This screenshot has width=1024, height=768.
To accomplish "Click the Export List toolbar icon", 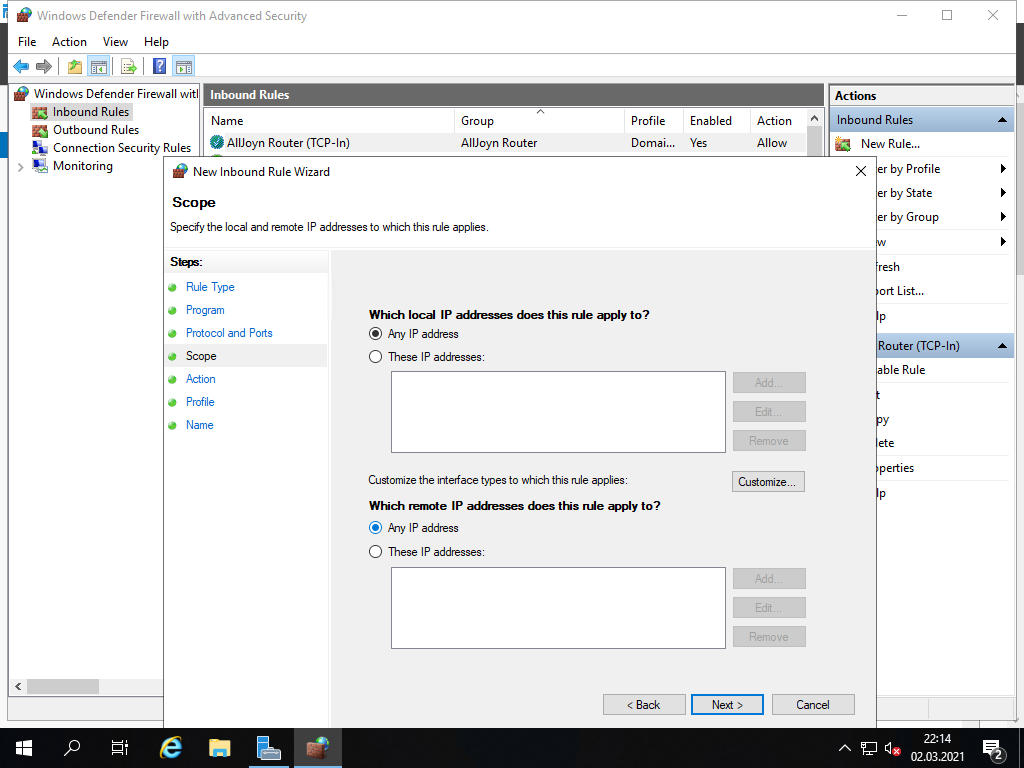I will (128, 66).
